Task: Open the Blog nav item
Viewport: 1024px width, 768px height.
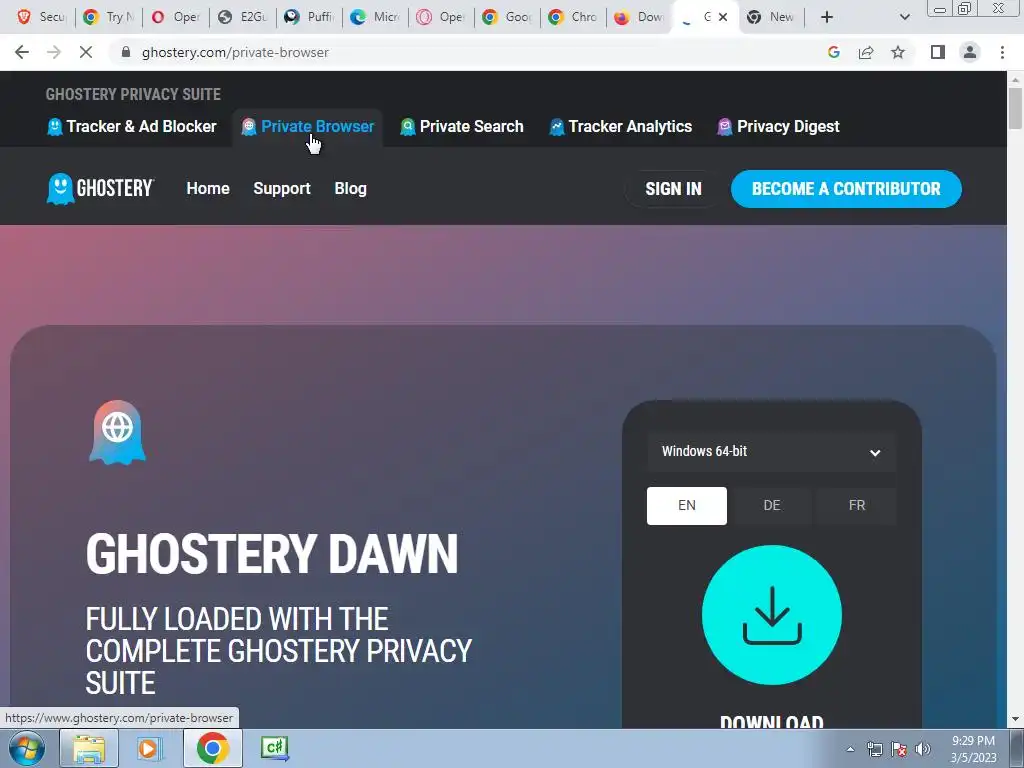Action: click(351, 189)
